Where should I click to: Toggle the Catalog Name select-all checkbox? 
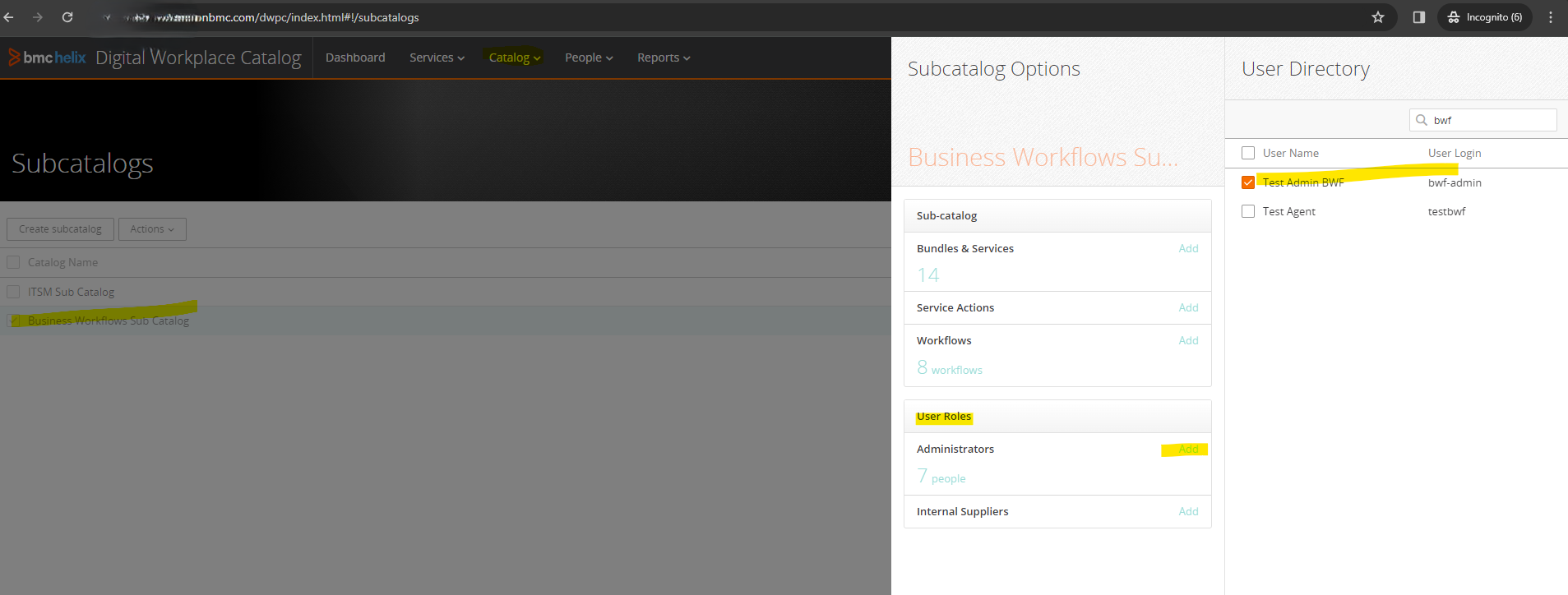point(13,262)
